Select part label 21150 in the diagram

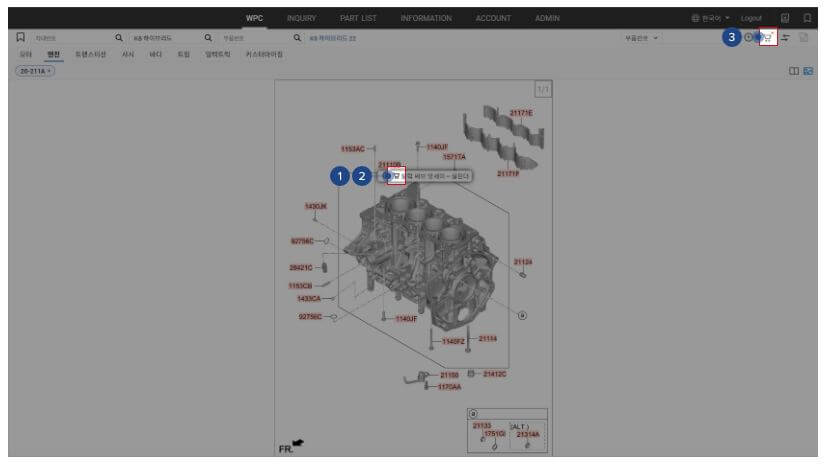449,375
